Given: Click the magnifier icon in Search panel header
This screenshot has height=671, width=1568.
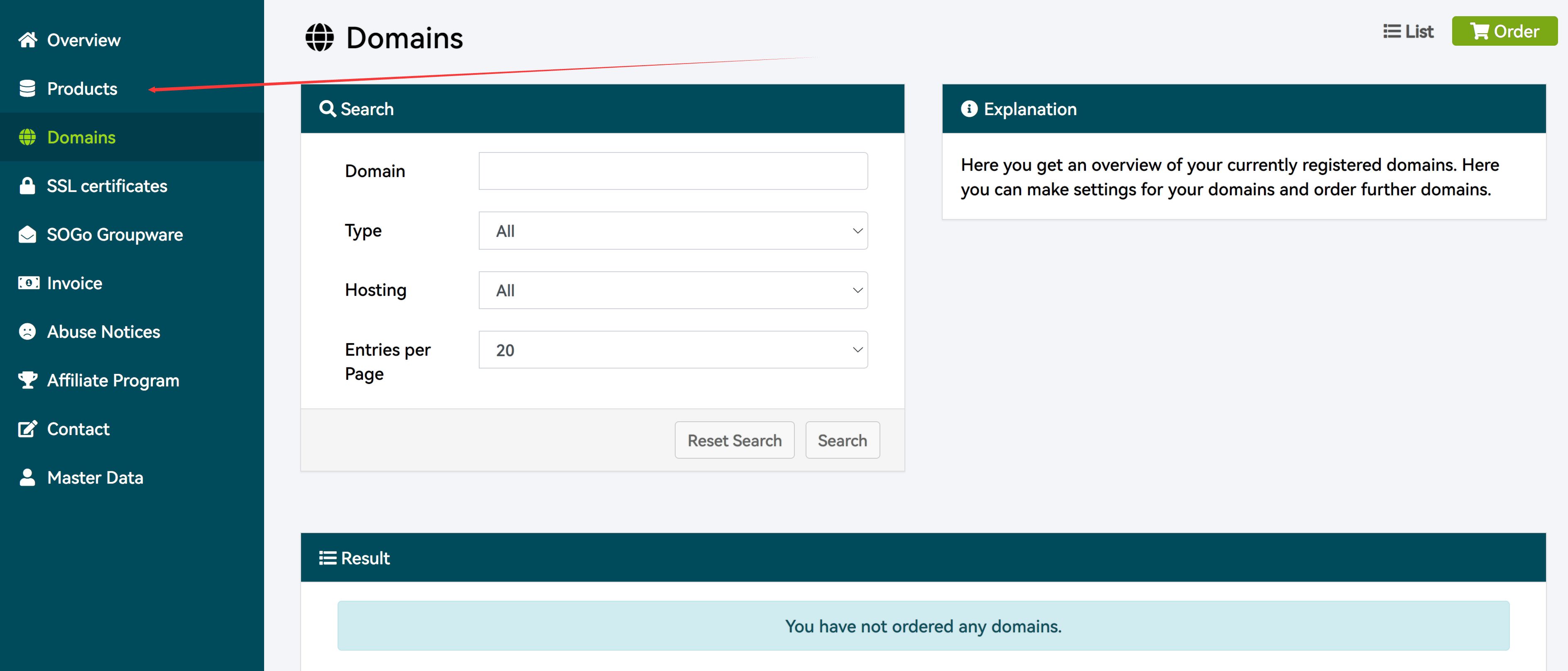Looking at the screenshot, I should [328, 109].
